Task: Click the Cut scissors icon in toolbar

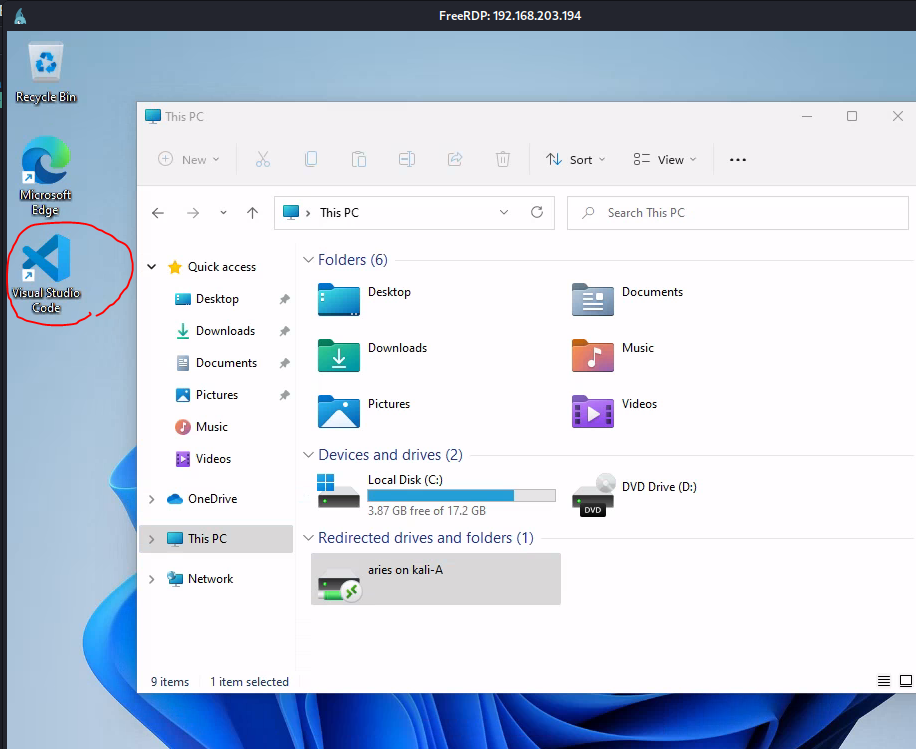Action: pos(263,159)
